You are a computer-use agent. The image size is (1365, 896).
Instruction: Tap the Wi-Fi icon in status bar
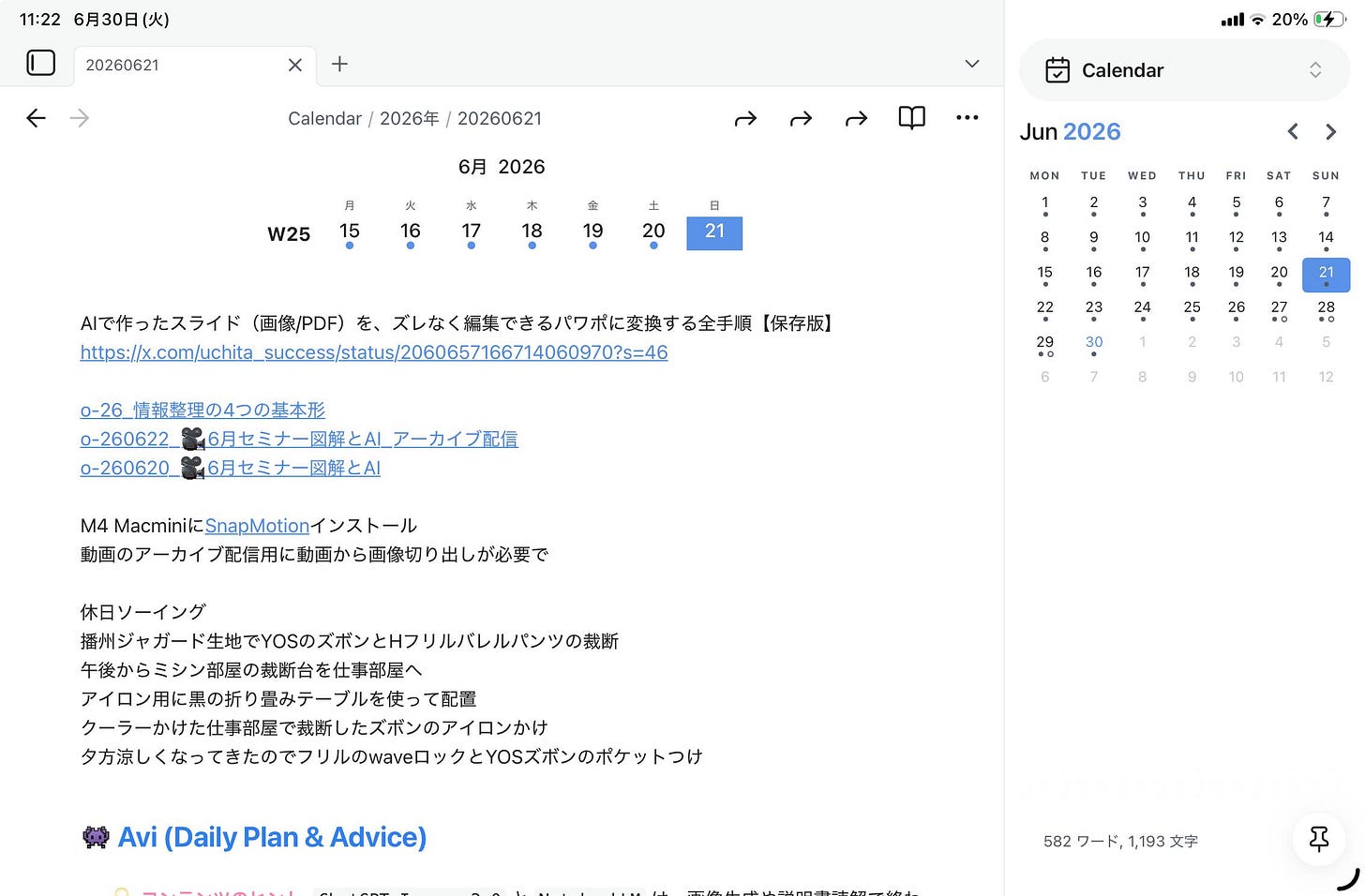1257,20
